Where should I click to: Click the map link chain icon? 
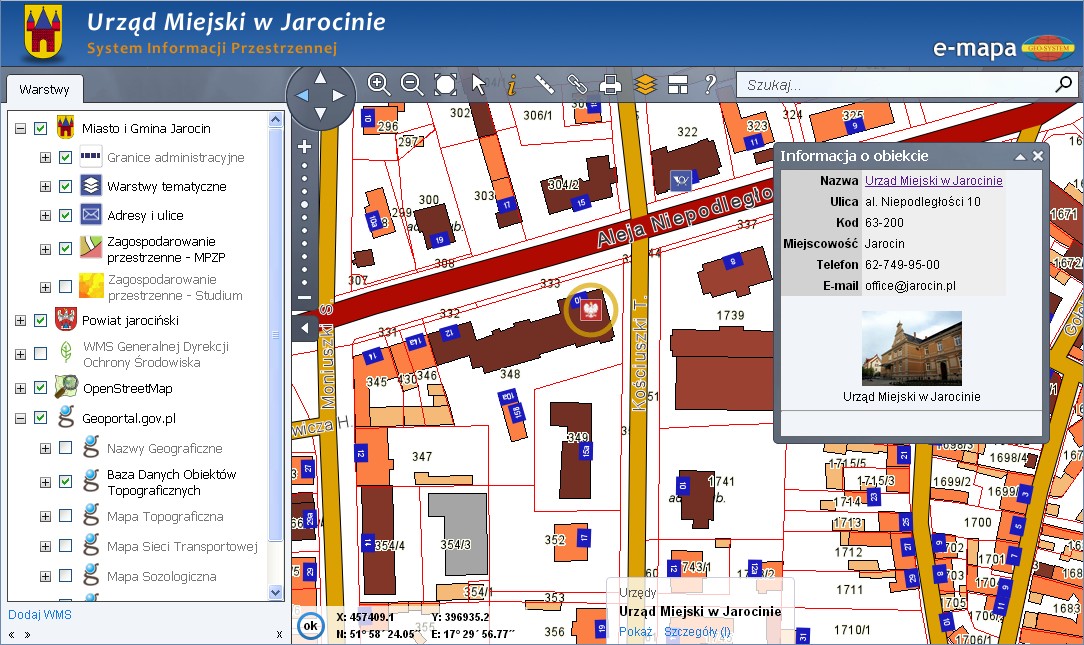[577, 84]
